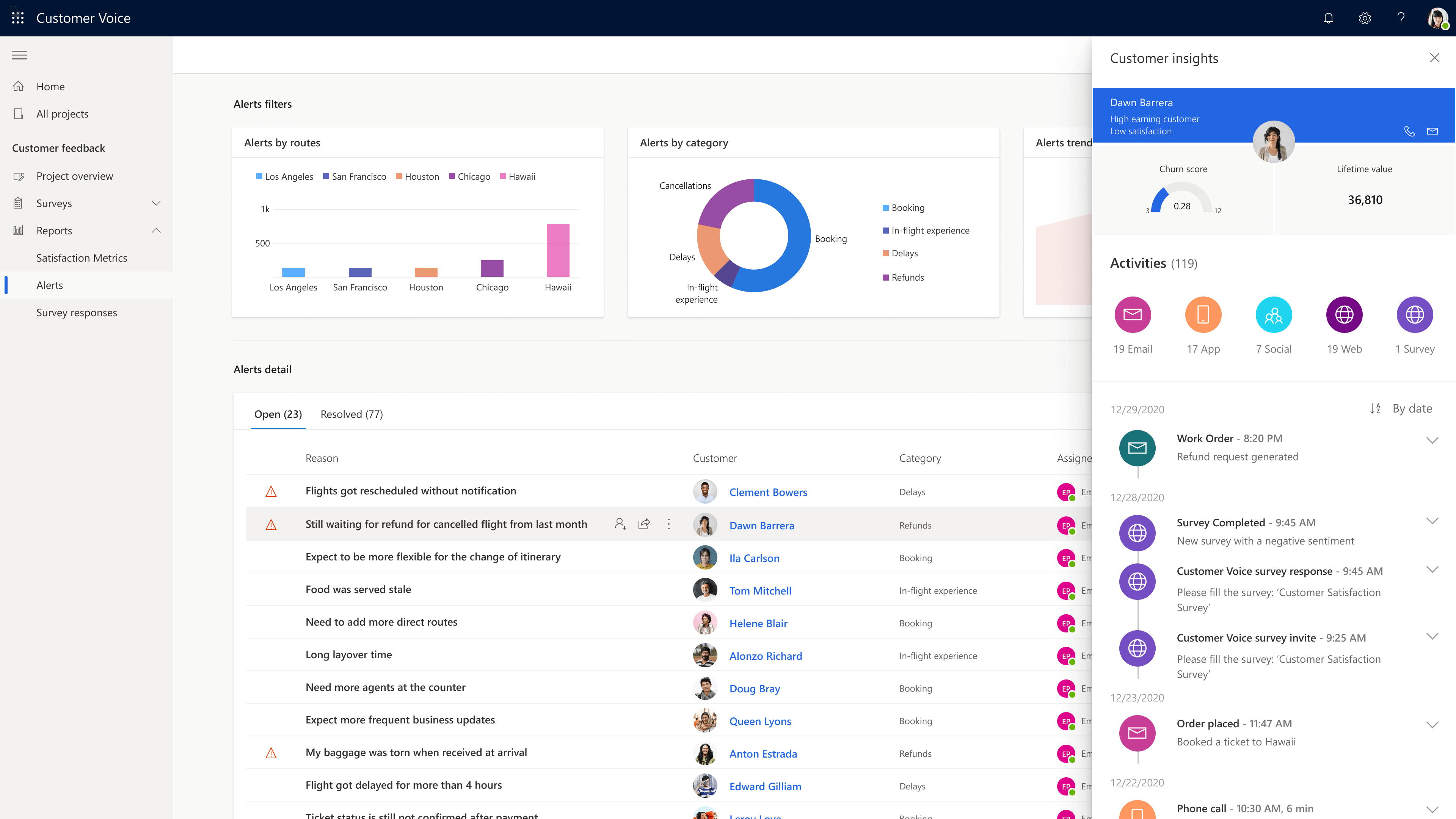This screenshot has height=819, width=1456.
Task: Switch to the Resolved (77) tab
Action: click(x=351, y=414)
